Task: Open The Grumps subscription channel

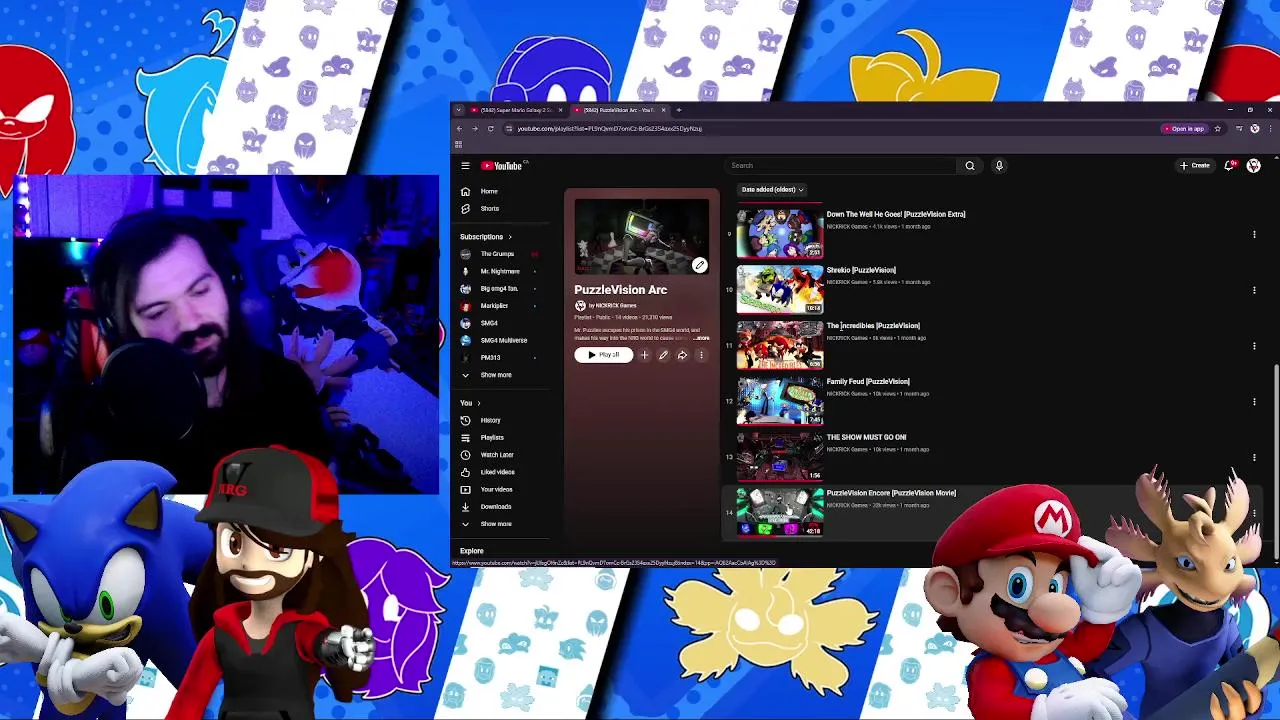Action: coord(498,254)
